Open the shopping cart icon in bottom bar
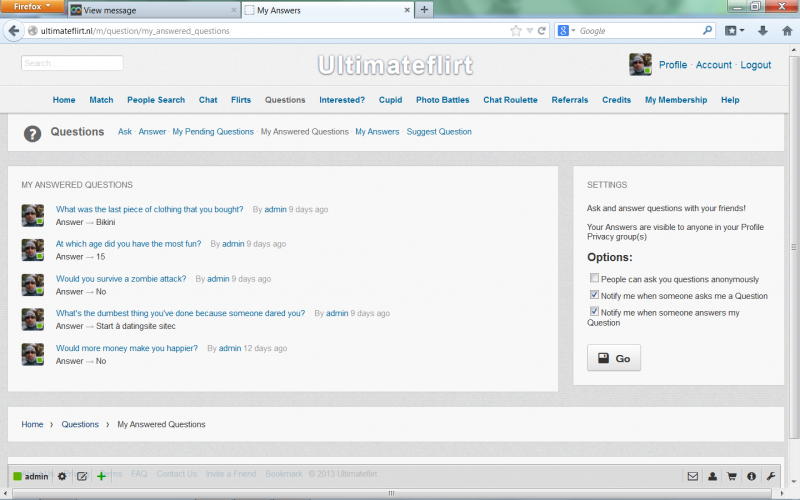 point(732,476)
